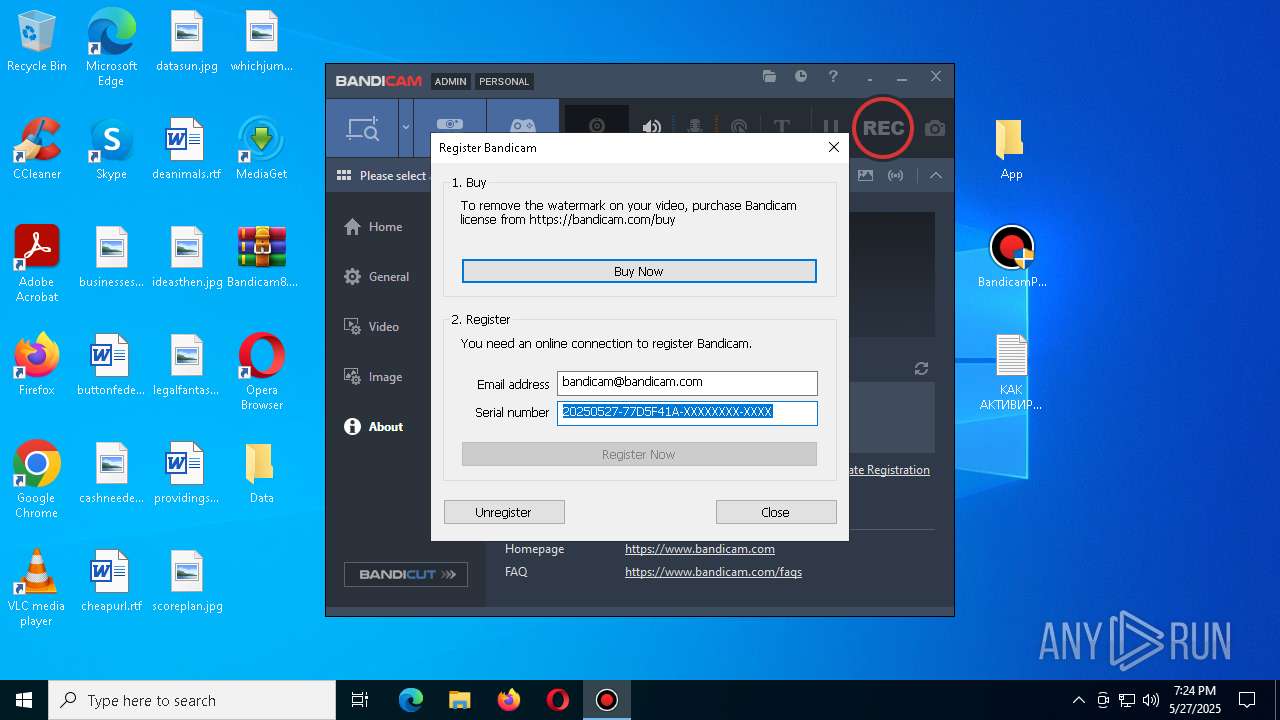The width and height of the screenshot is (1280, 720).
Task: Select the screen recording mode icon
Action: [x=362, y=128]
